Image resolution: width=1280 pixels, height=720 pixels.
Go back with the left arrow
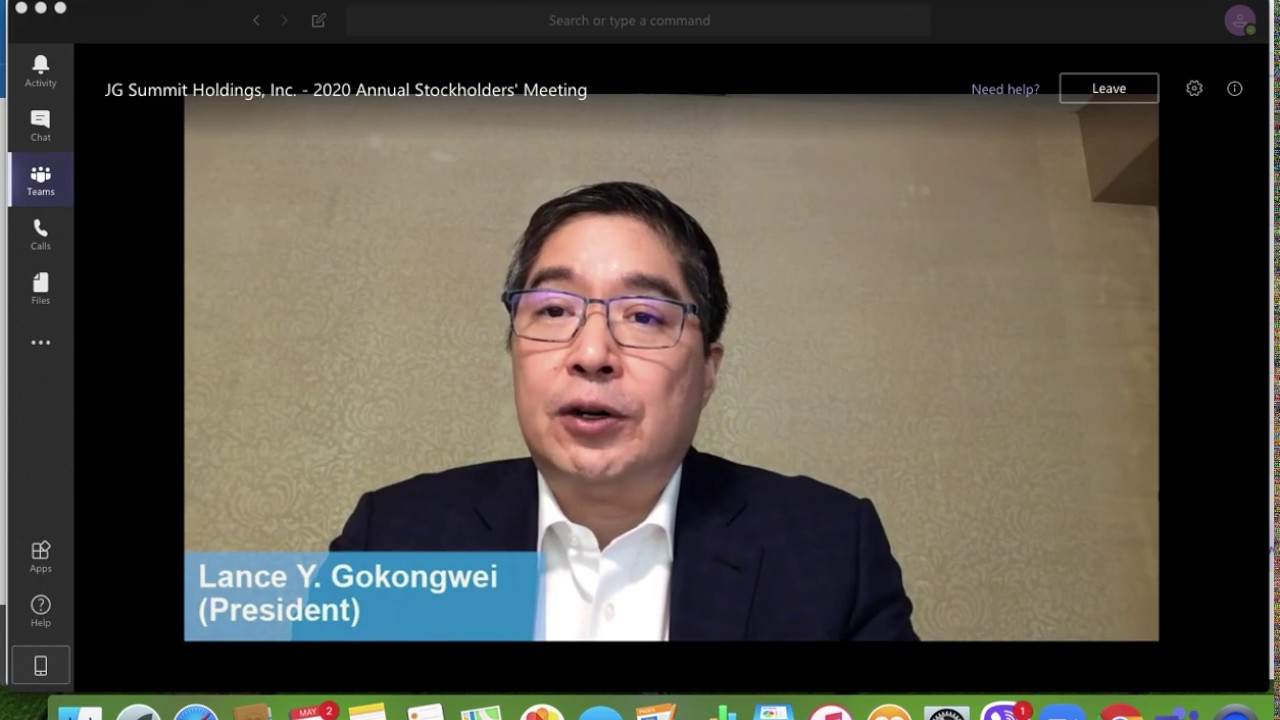pyautogui.click(x=256, y=20)
